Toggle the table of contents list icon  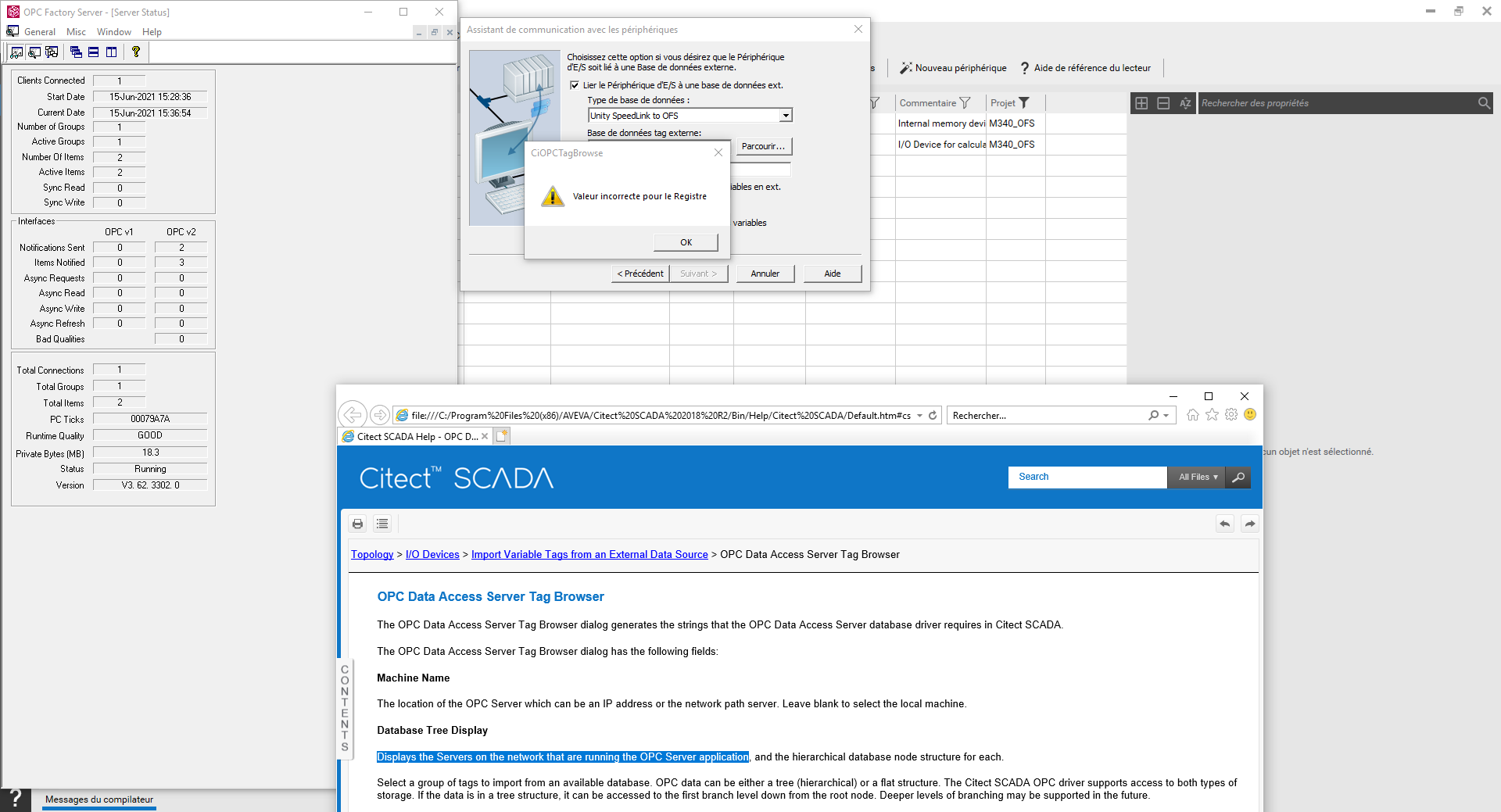pyautogui.click(x=382, y=524)
